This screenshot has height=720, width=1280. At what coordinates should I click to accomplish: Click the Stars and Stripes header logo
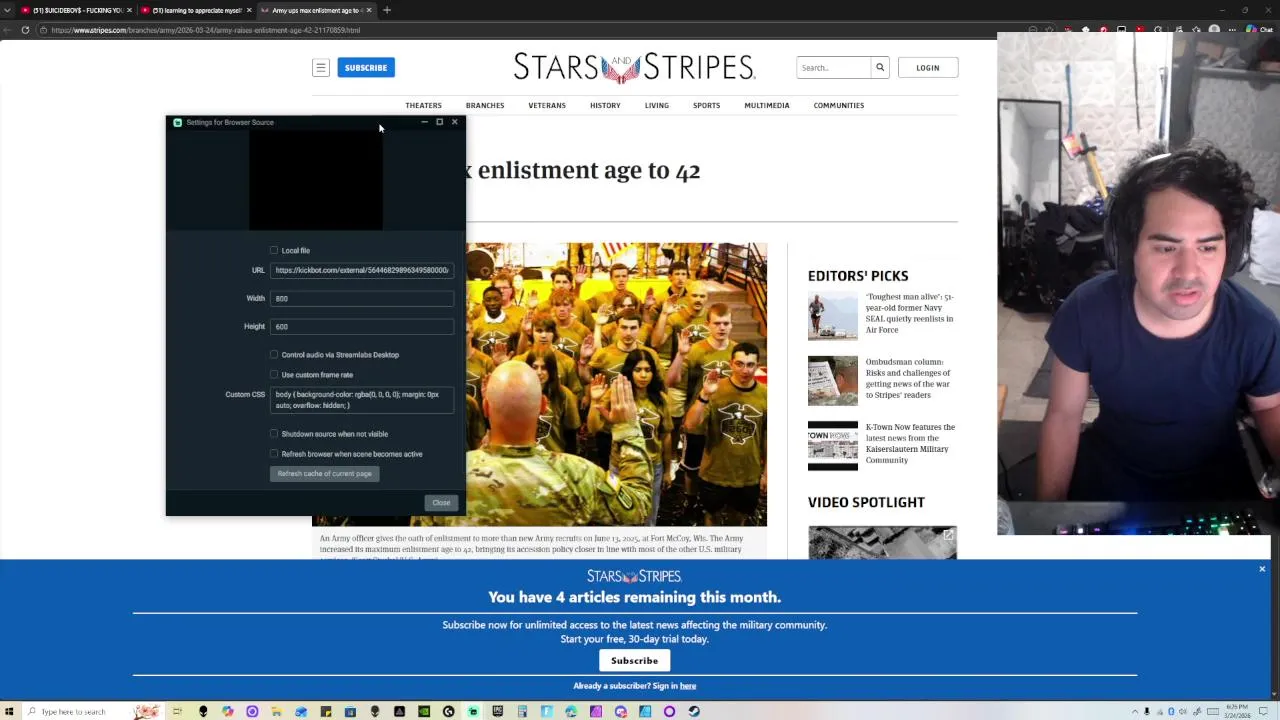click(x=634, y=68)
